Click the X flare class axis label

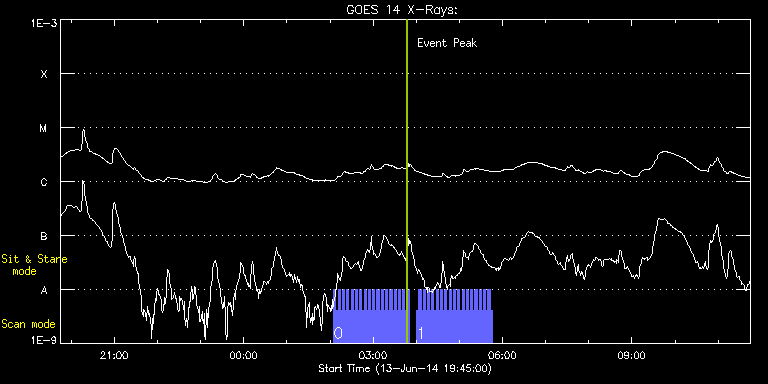point(44,74)
